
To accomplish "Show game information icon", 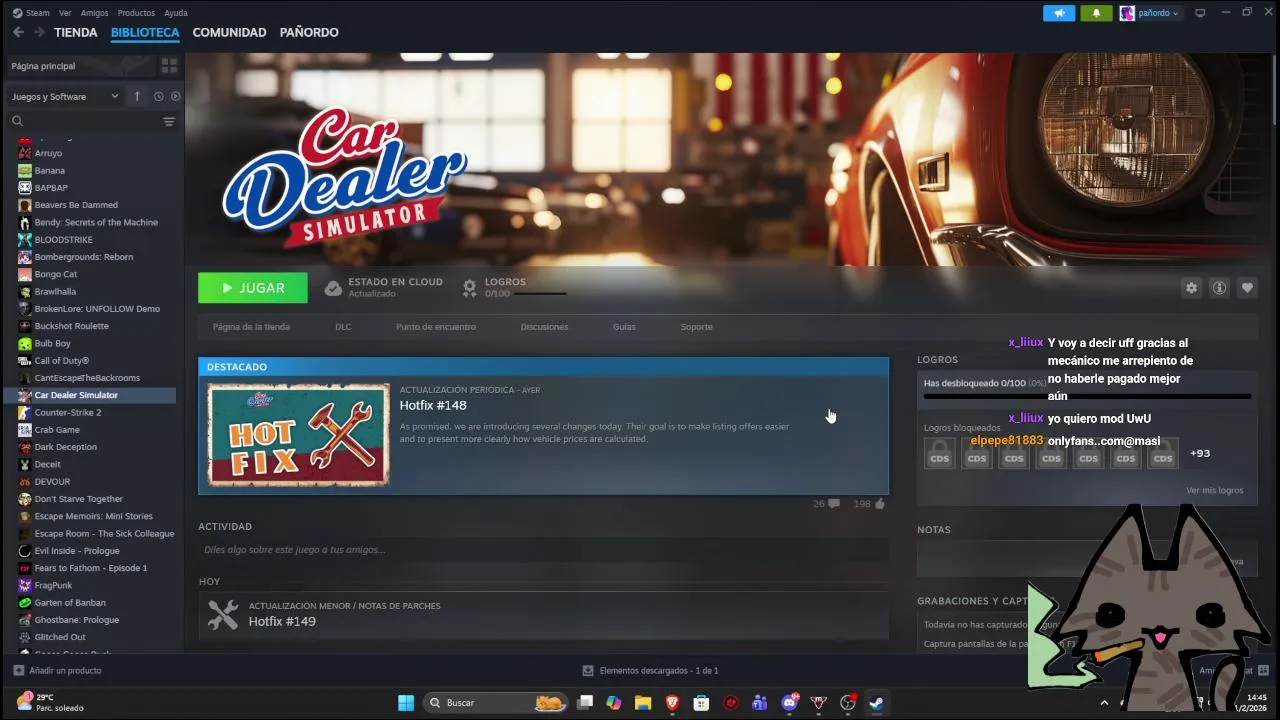I will (1219, 288).
